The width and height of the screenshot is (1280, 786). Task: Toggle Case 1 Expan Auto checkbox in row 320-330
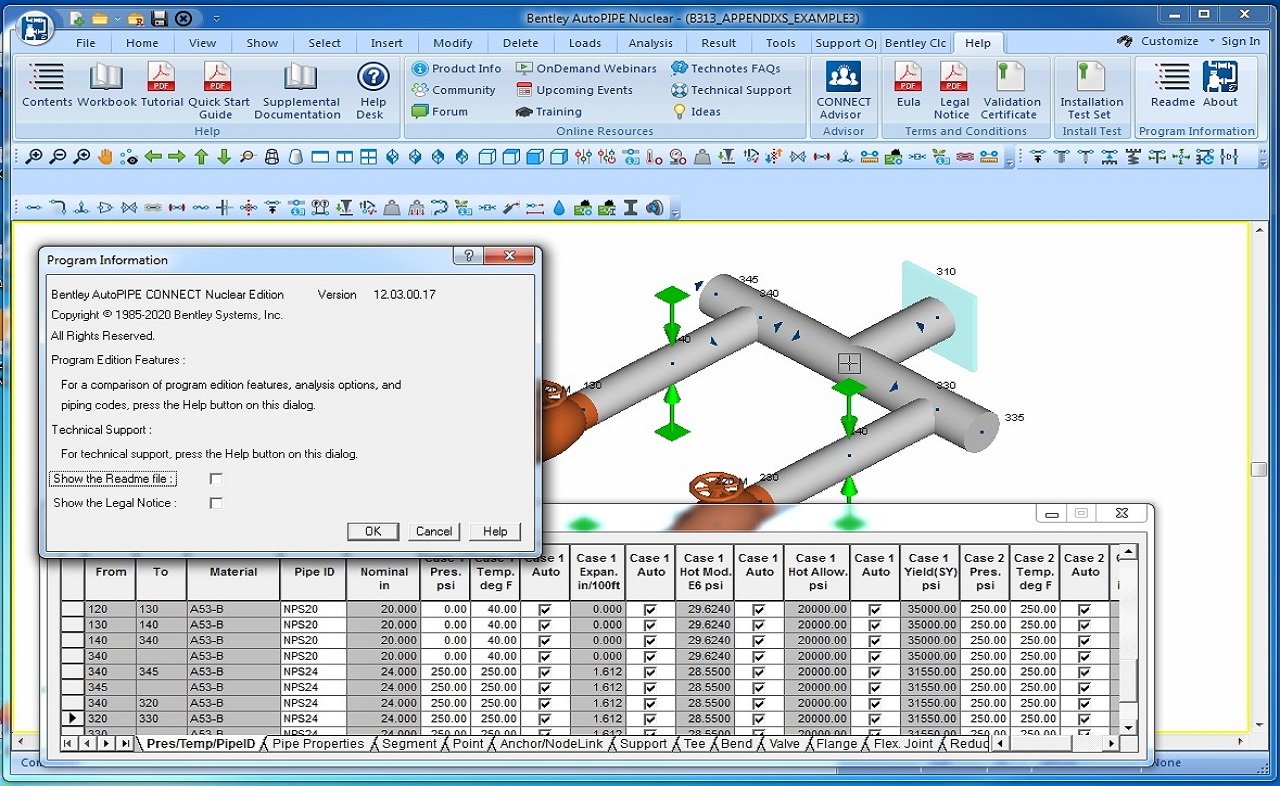651,718
